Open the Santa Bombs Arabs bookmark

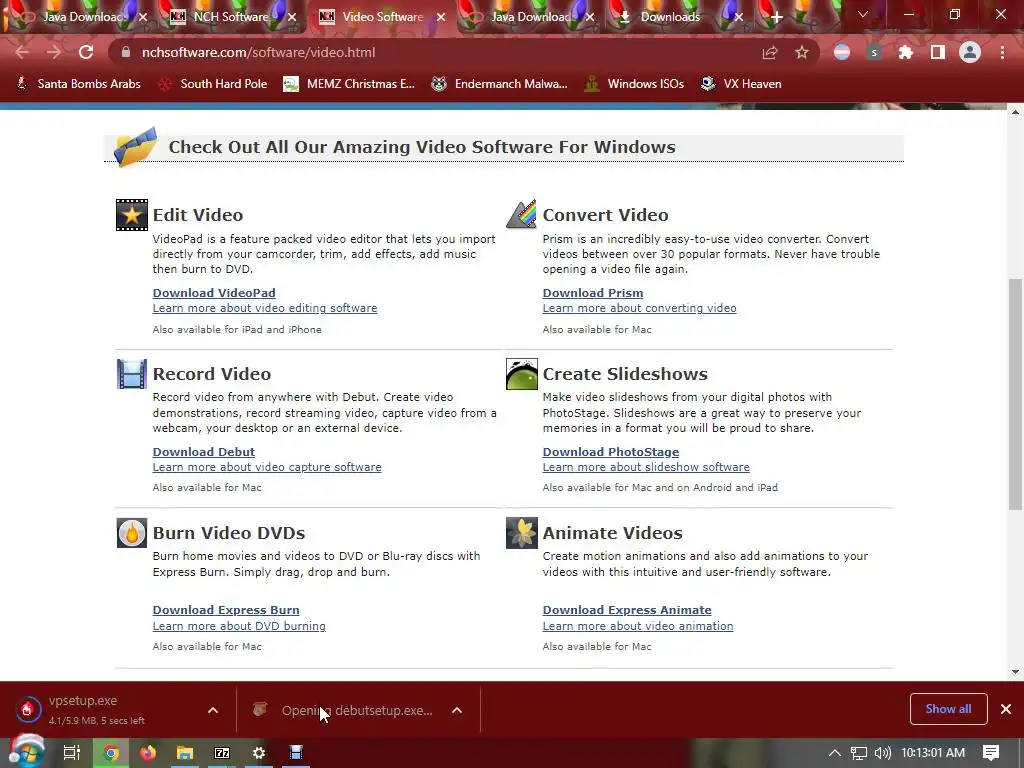pyautogui.click(x=78, y=84)
